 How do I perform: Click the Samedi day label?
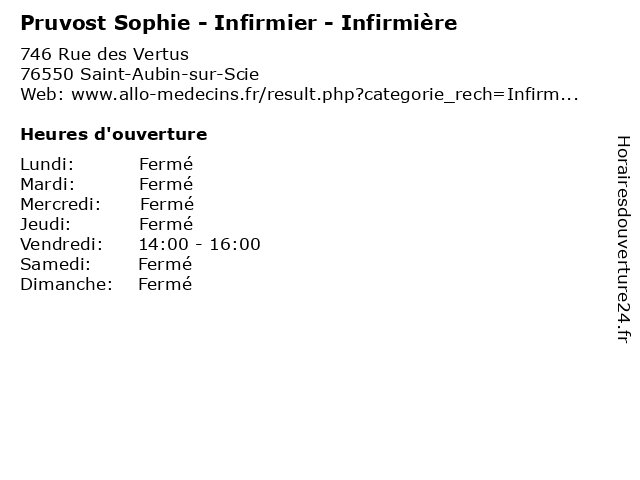[55, 264]
